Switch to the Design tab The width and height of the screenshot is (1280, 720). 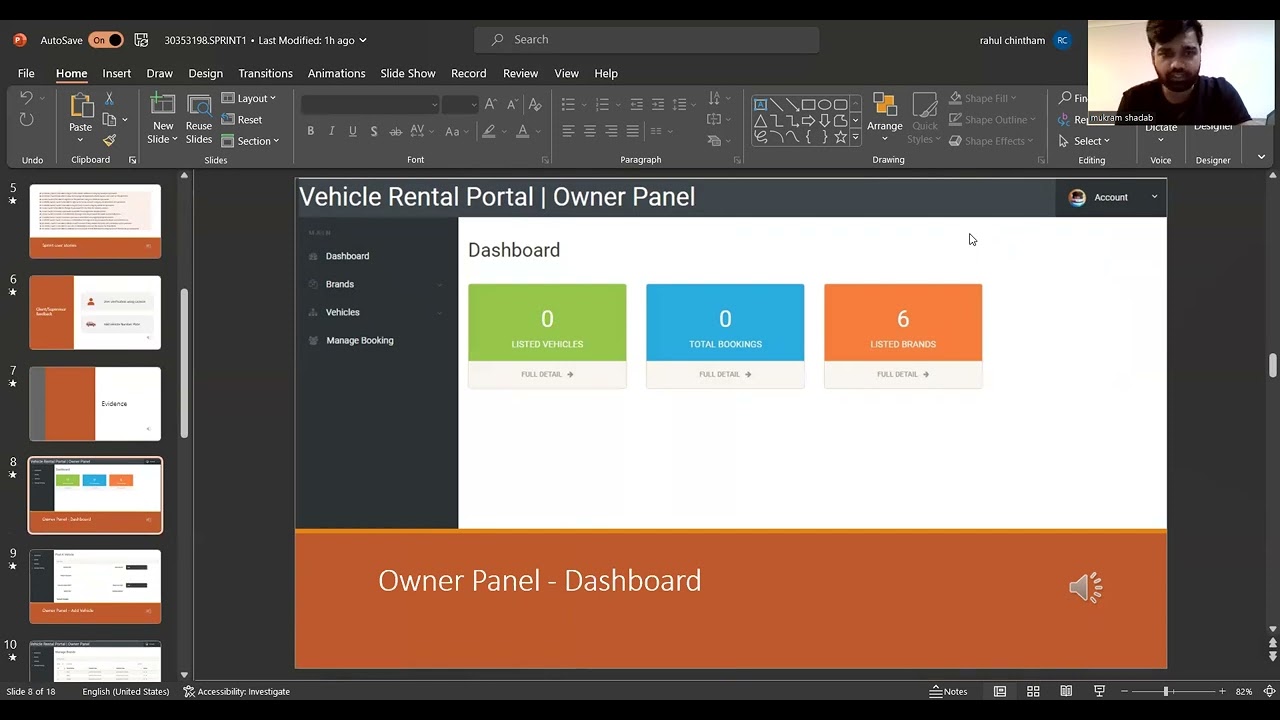205,73
